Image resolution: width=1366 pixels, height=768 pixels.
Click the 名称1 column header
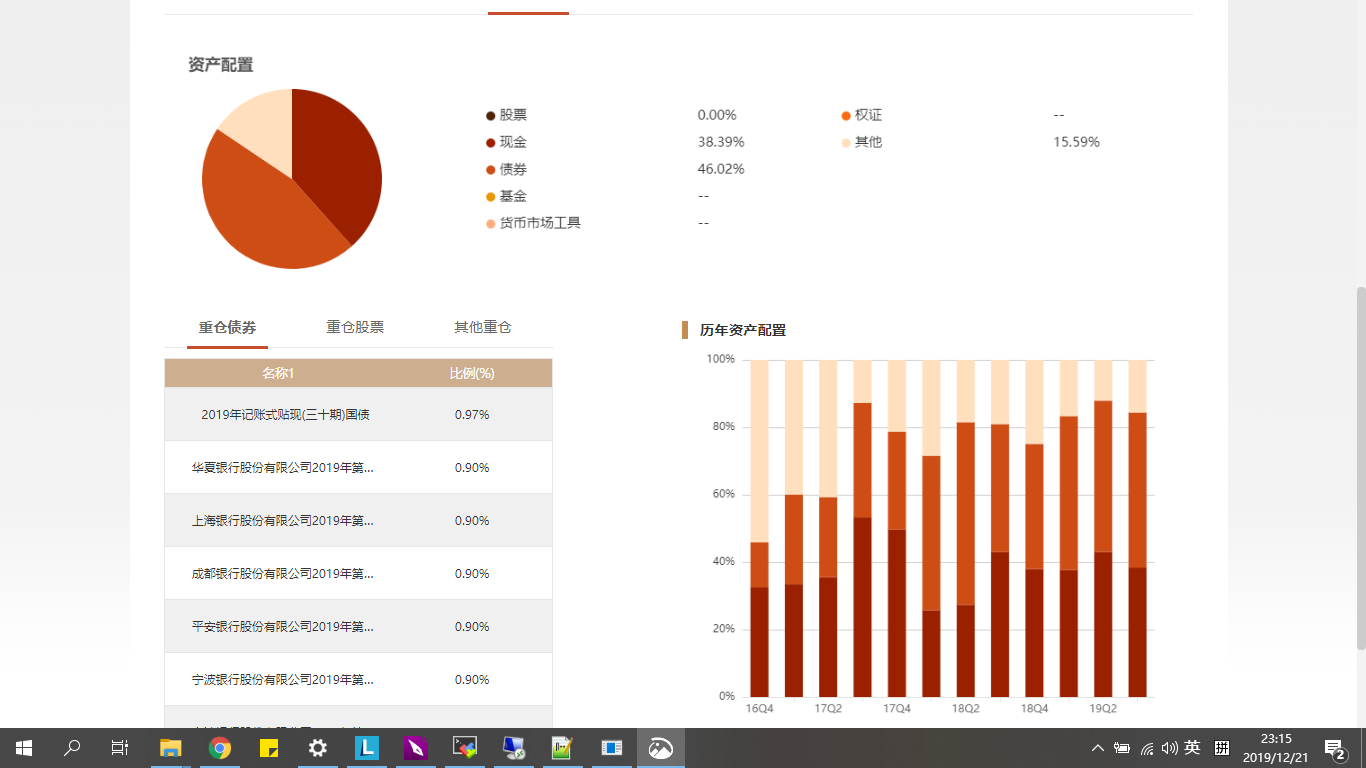[278, 373]
